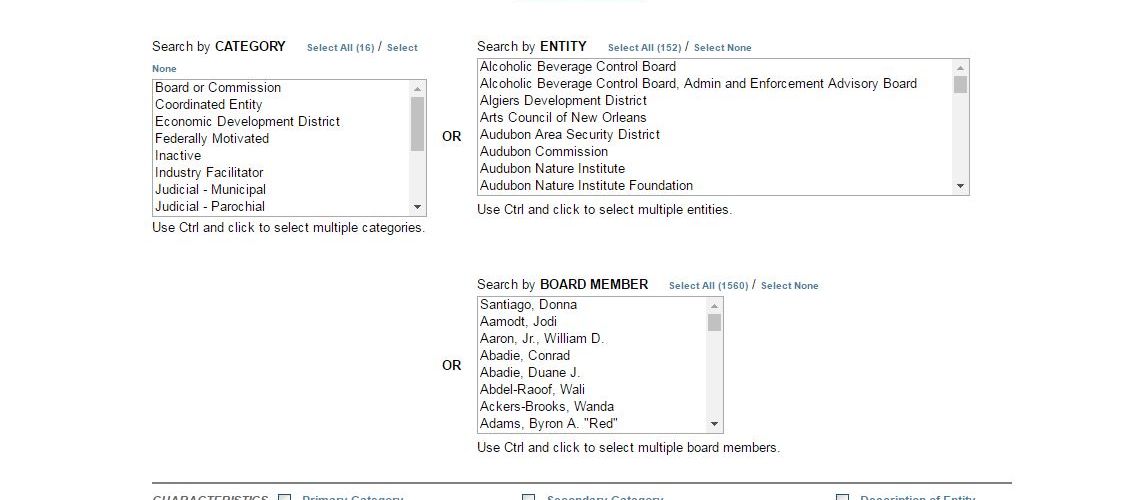Check the Primary Category checkbox

tap(285, 497)
